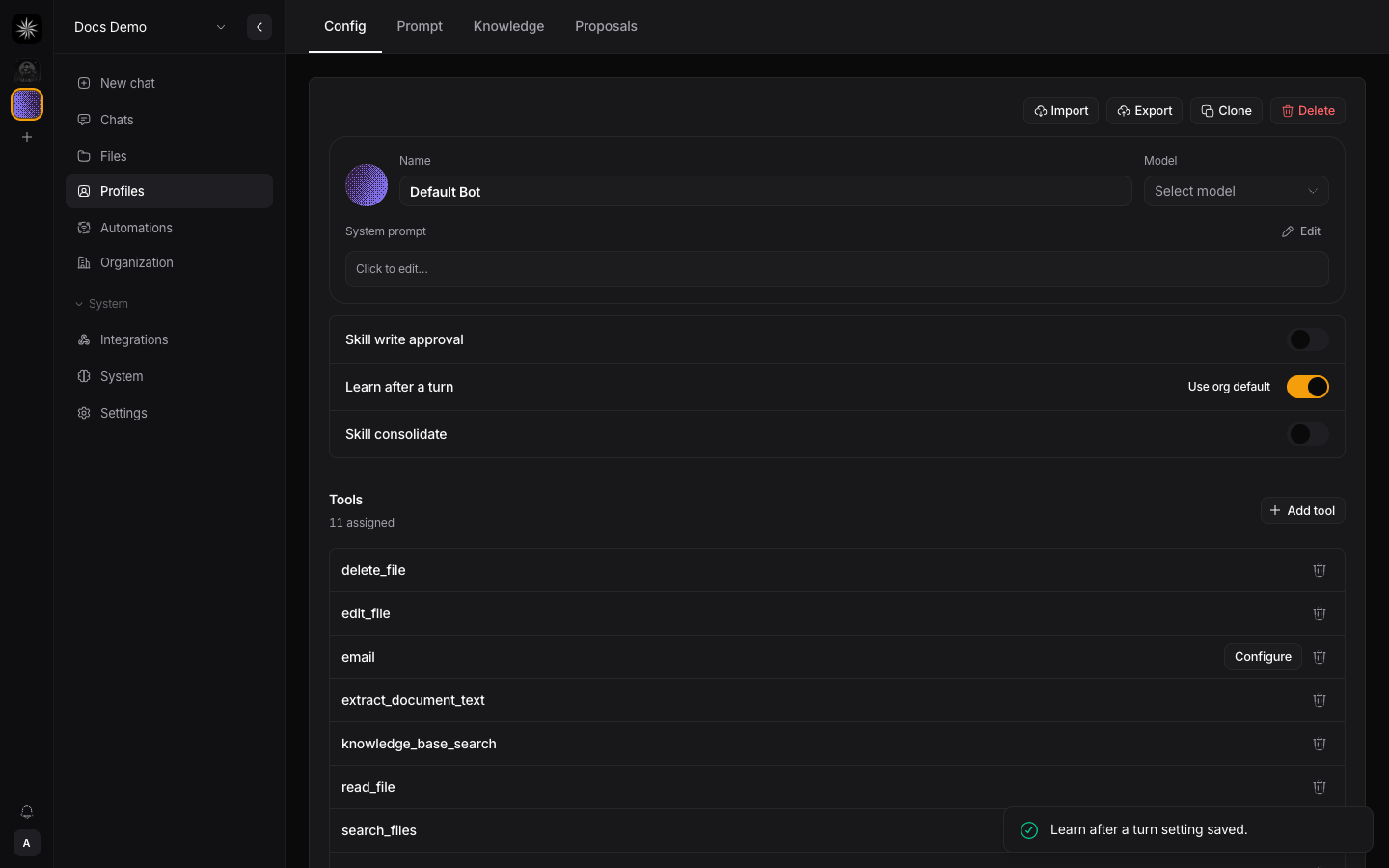The width and height of the screenshot is (1389, 868).
Task: Add a new workspace with plus icon
Action: point(27,137)
